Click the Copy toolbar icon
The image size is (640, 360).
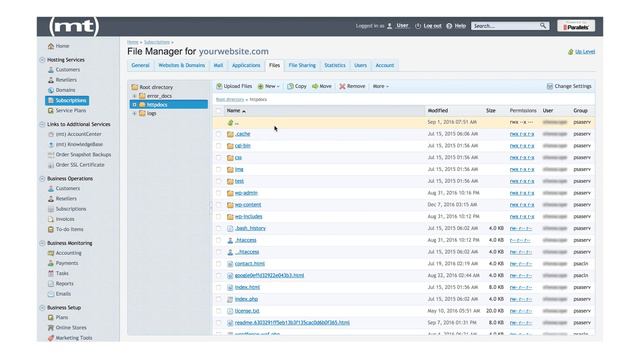[290, 86]
